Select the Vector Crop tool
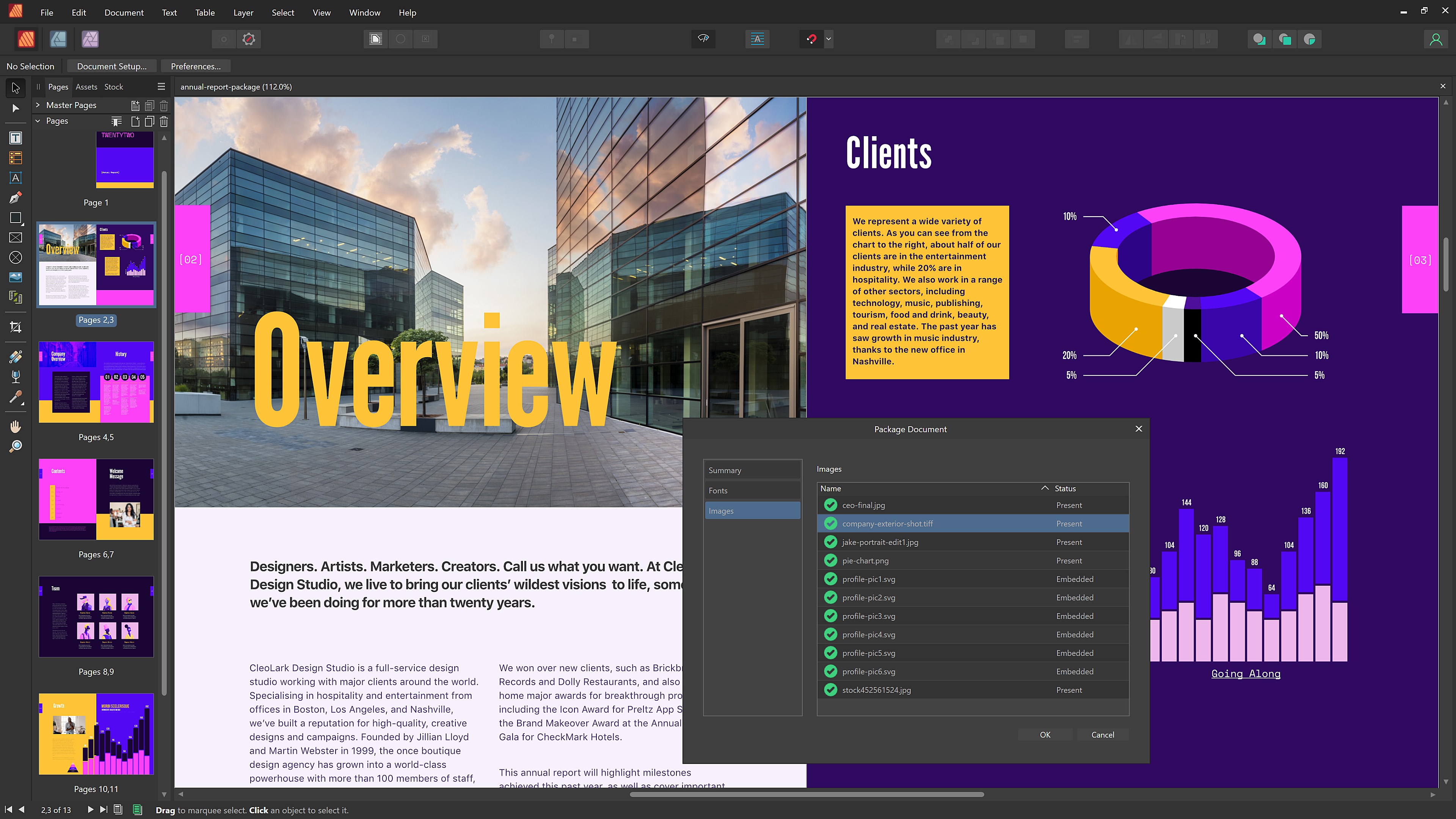The width and height of the screenshot is (1456, 819). click(x=15, y=327)
